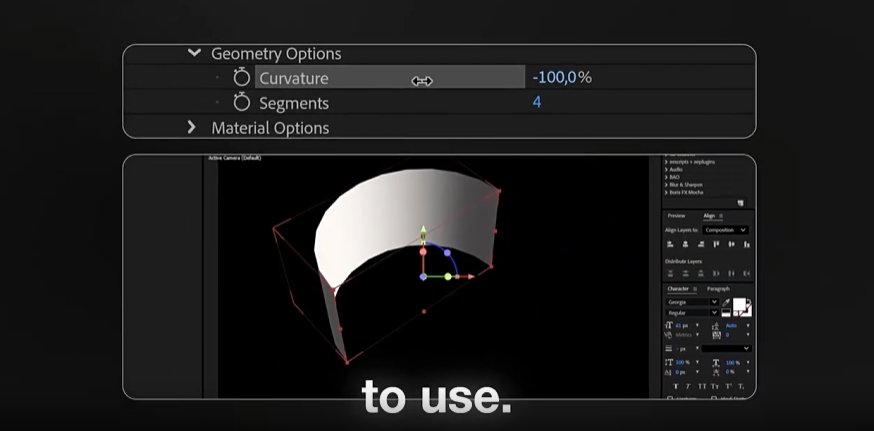Click the Segments value 4
This screenshot has width=874, height=431.
point(537,102)
